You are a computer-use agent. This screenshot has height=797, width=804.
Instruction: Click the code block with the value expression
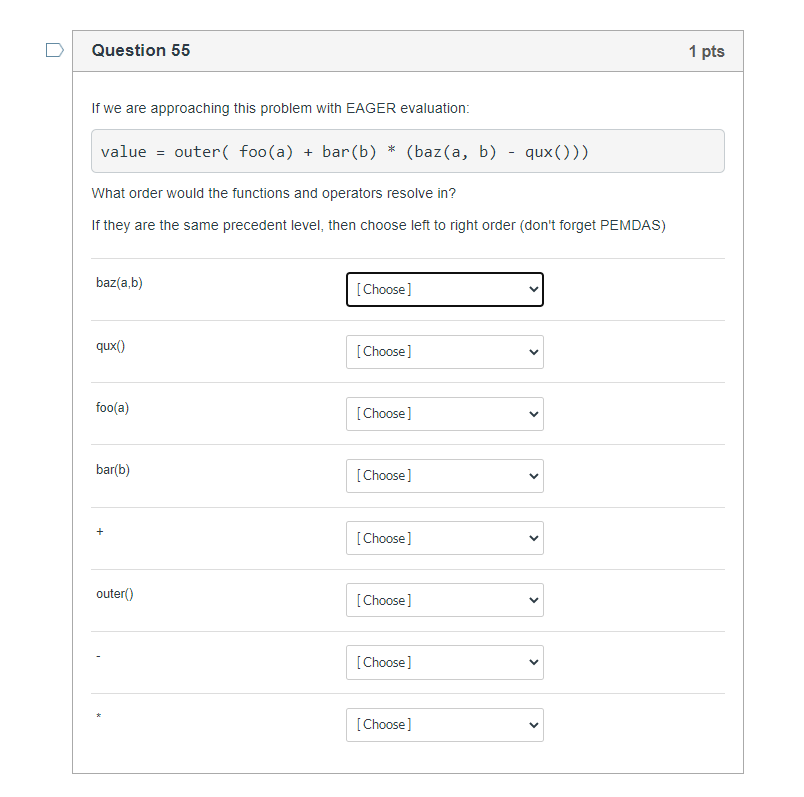coord(408,151)
